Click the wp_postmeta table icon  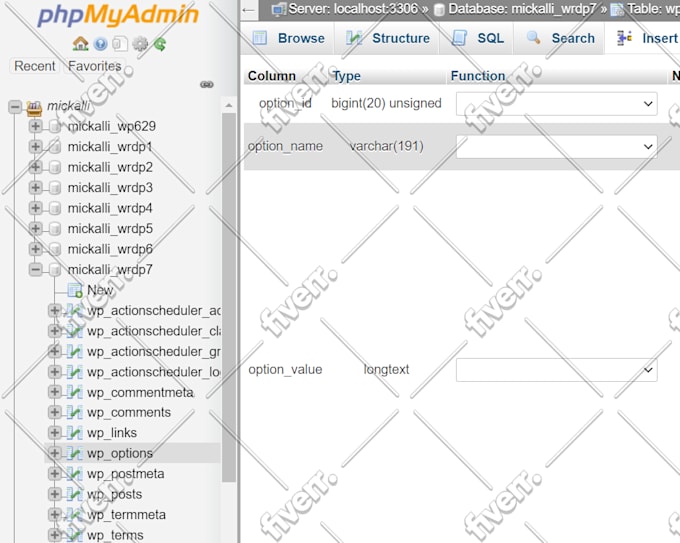click(x=75, y=474)
